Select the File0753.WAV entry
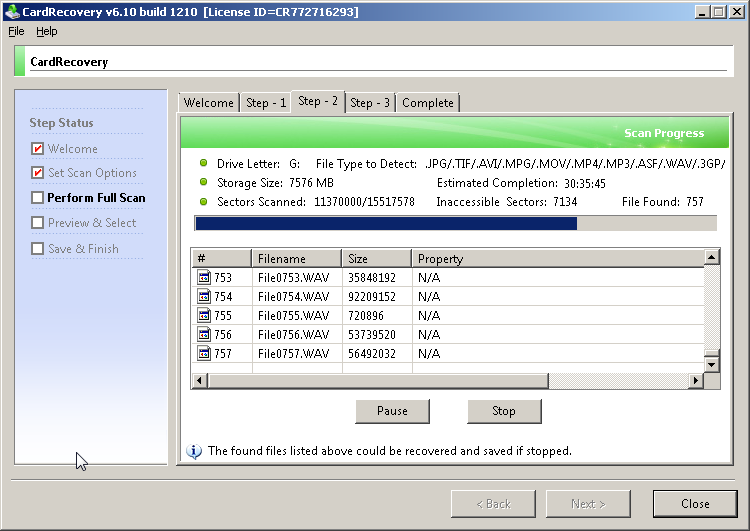 [293, 277]
